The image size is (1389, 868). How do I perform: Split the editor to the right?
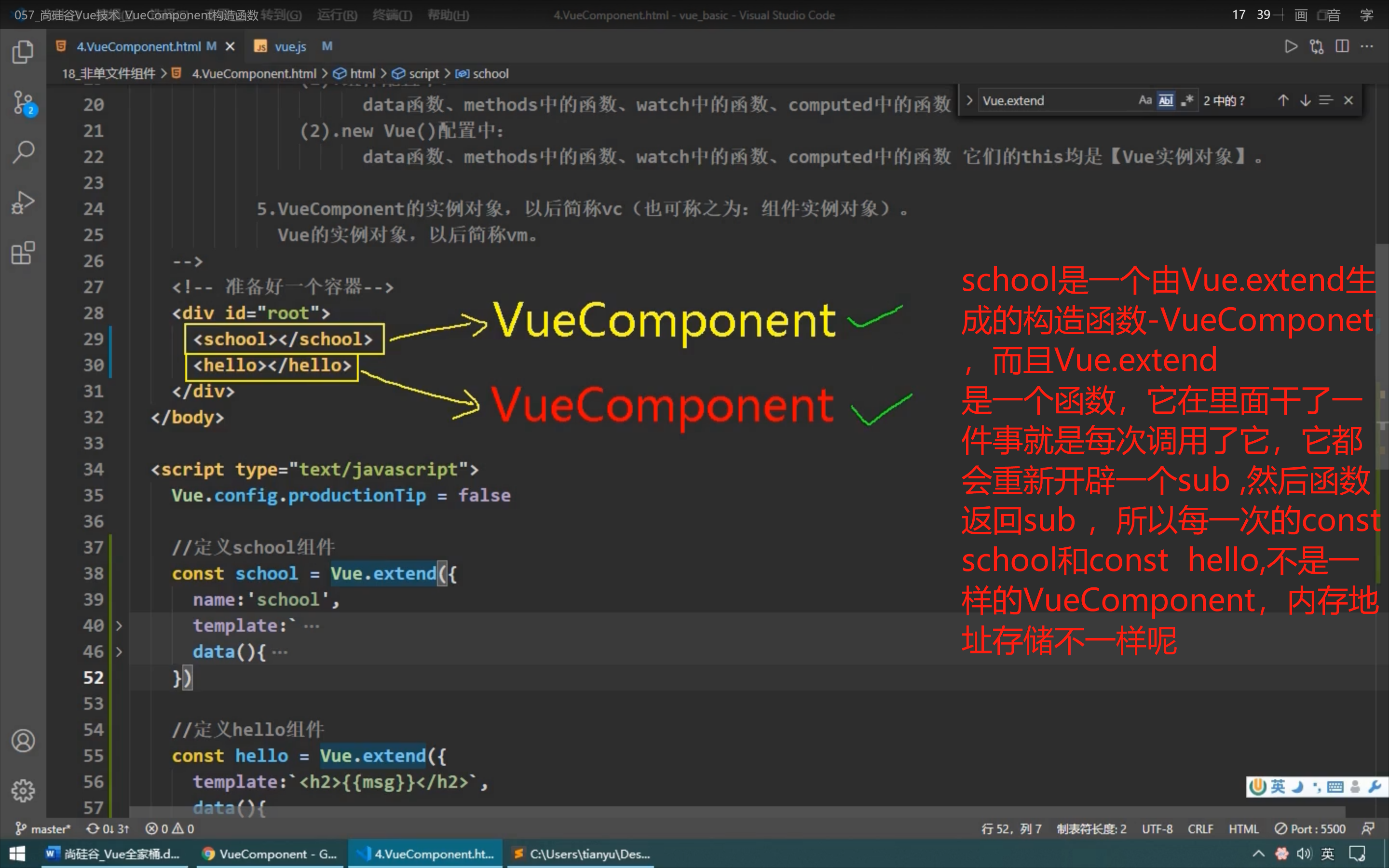(1342, 46)
